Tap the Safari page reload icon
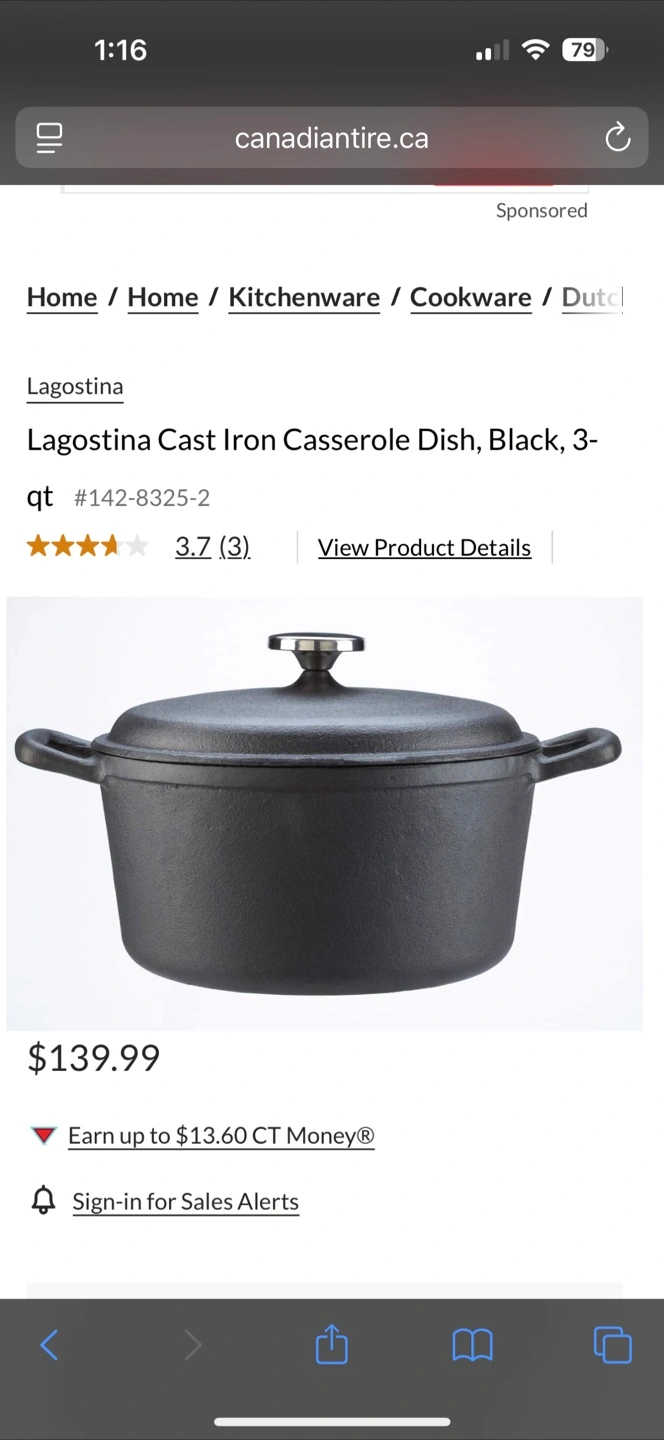Viewport: 664px width, 1440px height. pyautogui.click(x=617, y=137)
